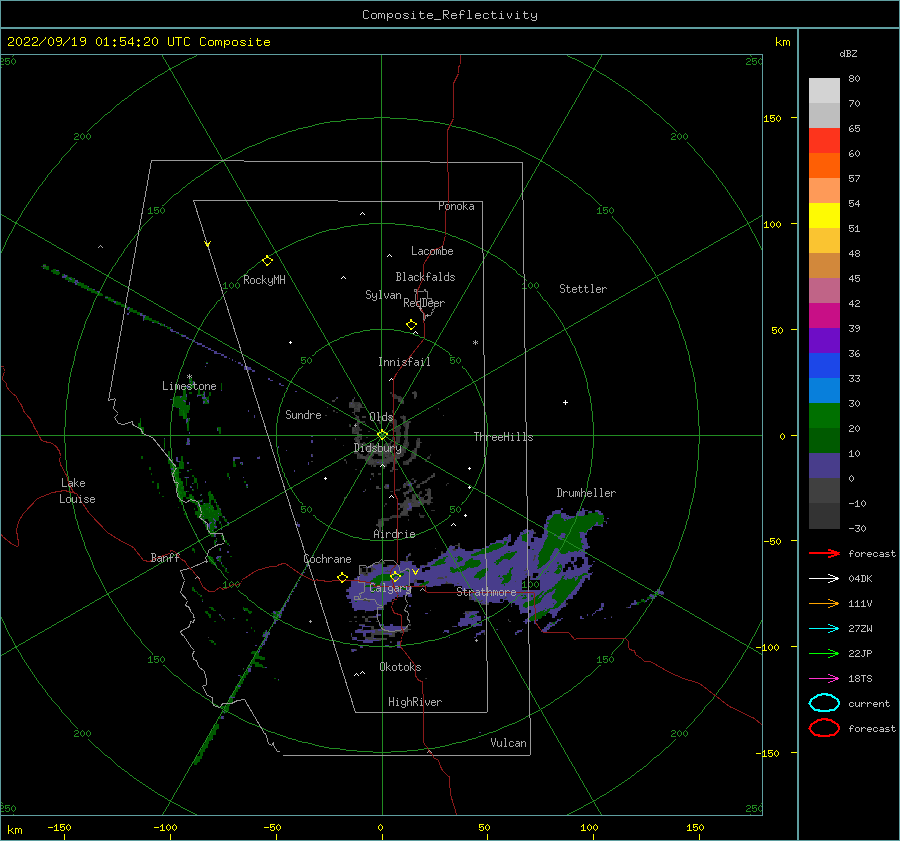
Task: Select the purple 36-39 dBZ color swatch
Action: point(824,340)
